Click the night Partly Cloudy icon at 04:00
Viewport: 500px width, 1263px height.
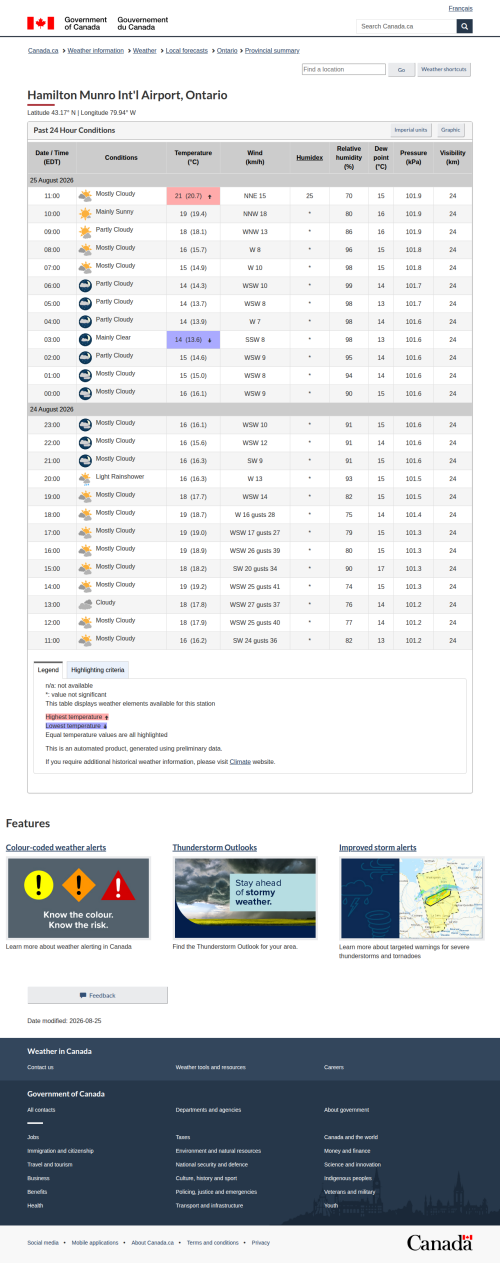click(x=85, y=321)
